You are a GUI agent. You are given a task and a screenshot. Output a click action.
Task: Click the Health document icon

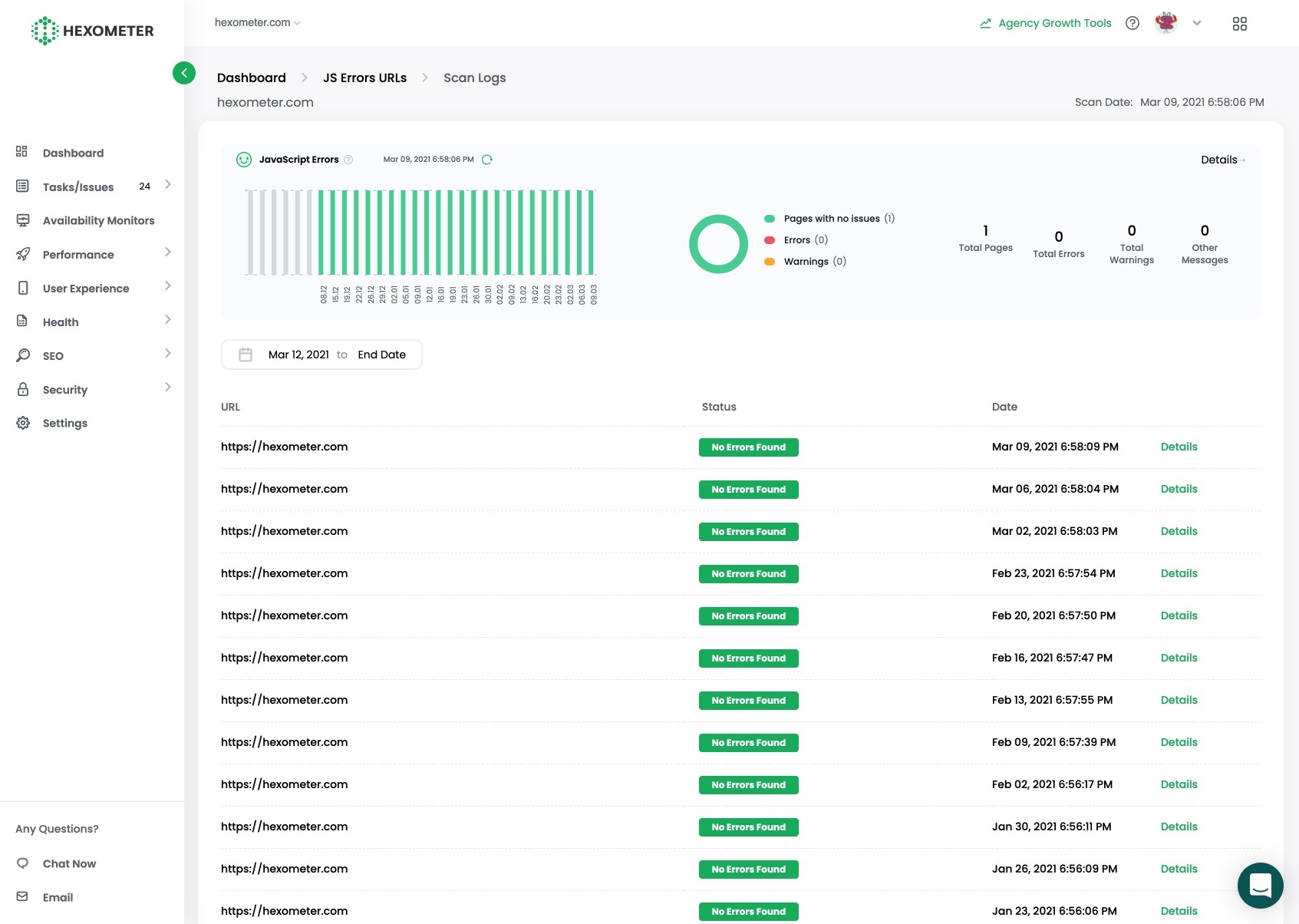coord(22,321)
